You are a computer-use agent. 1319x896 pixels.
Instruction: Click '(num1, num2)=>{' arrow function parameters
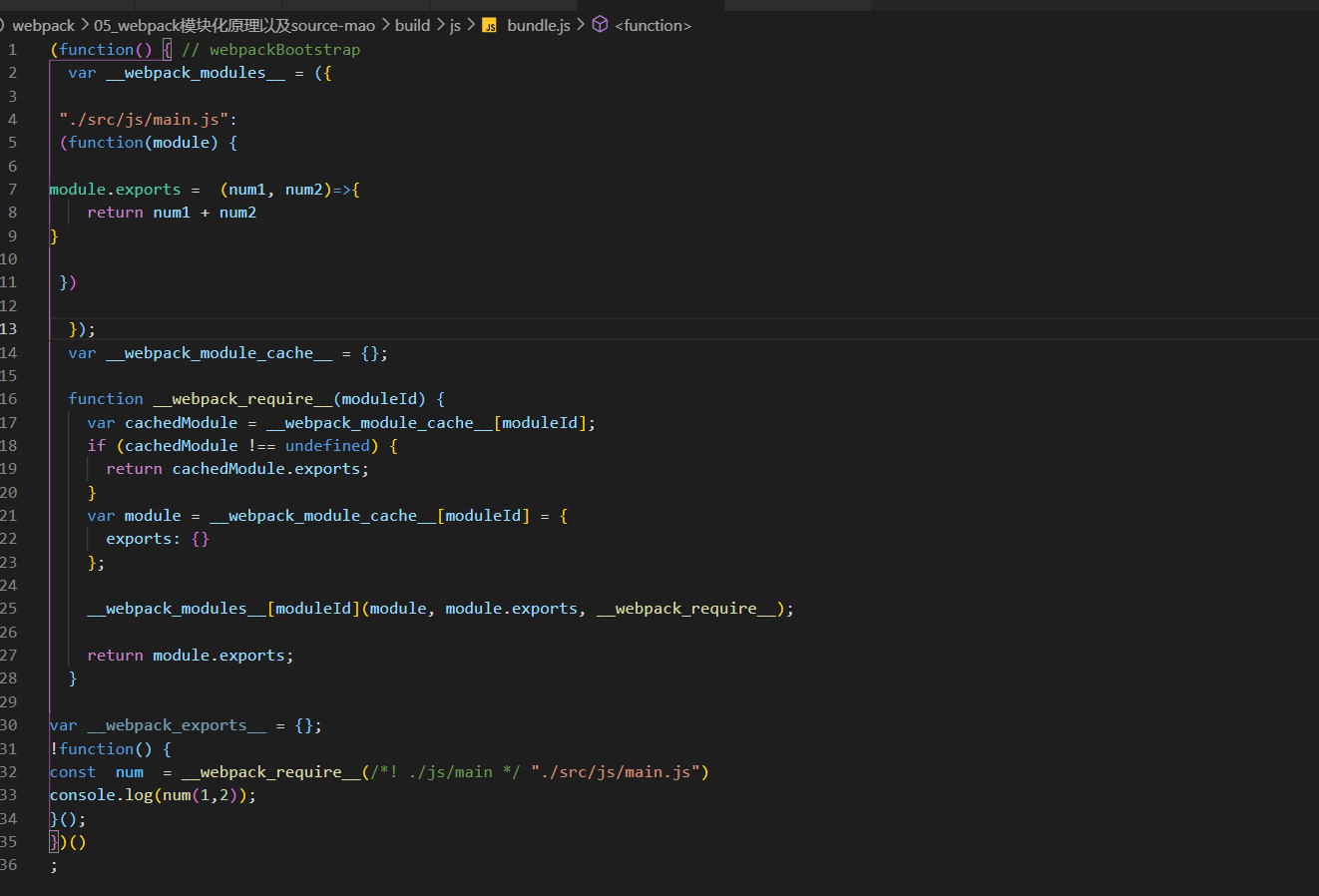[289, 190]
